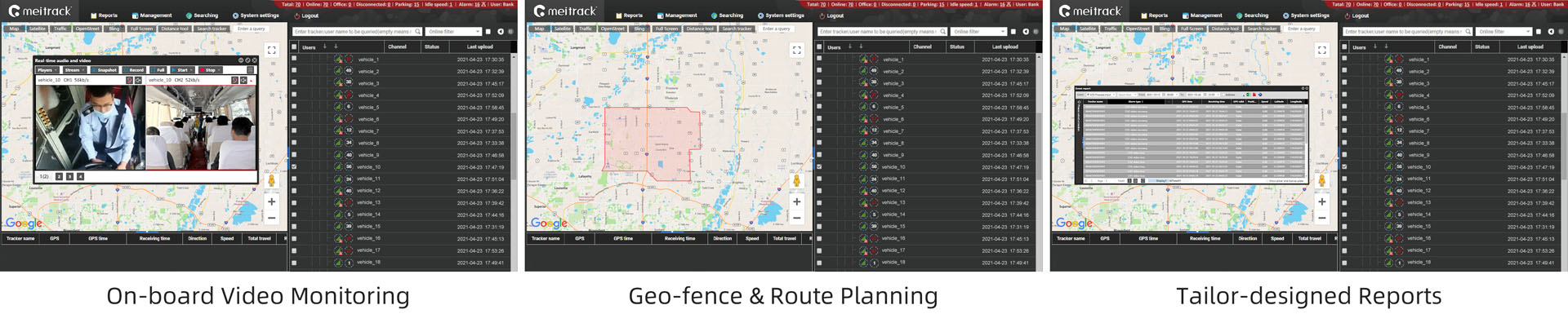Take a Snapshot in the real-time video window
Viewport: 1568px width, 323px height.
105,70
